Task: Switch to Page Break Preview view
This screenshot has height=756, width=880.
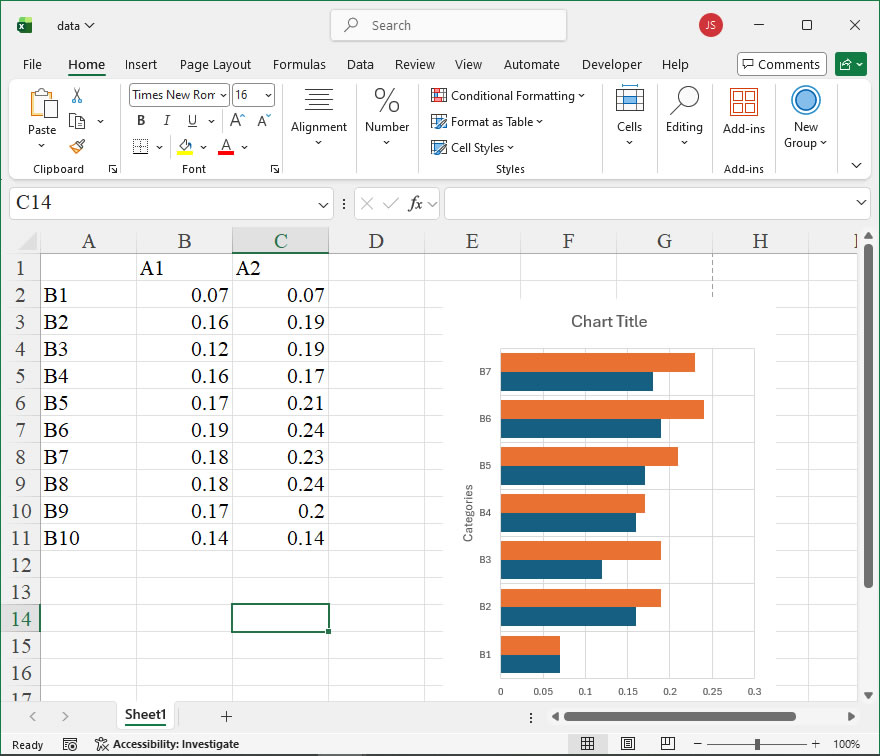Action: pos(666,744)
